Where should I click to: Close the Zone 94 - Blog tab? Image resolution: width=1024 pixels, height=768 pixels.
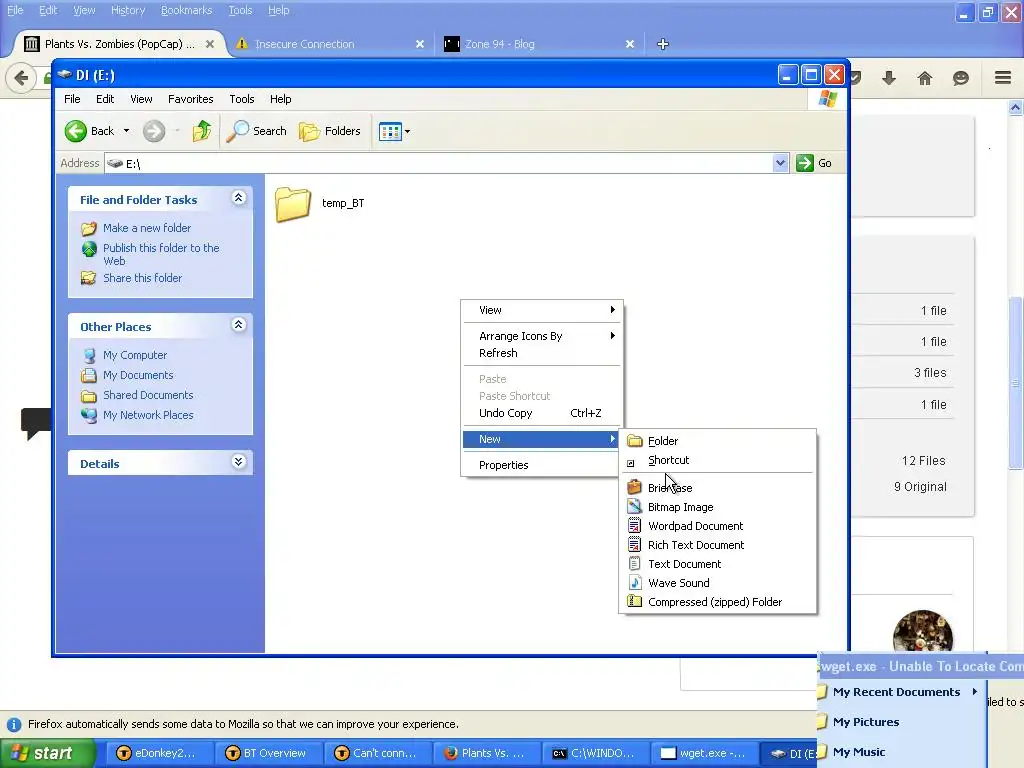[x=630, y=44]
